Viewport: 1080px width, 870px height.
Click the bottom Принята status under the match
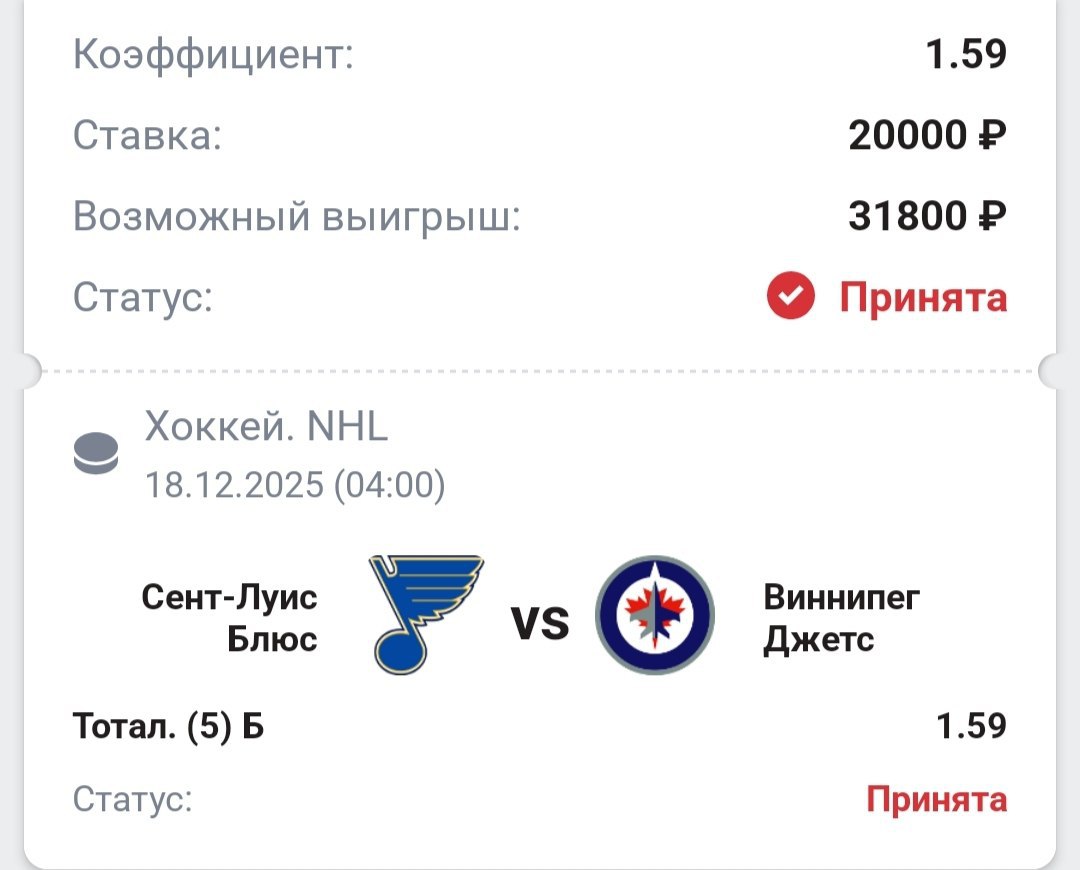tap(936, 799)
